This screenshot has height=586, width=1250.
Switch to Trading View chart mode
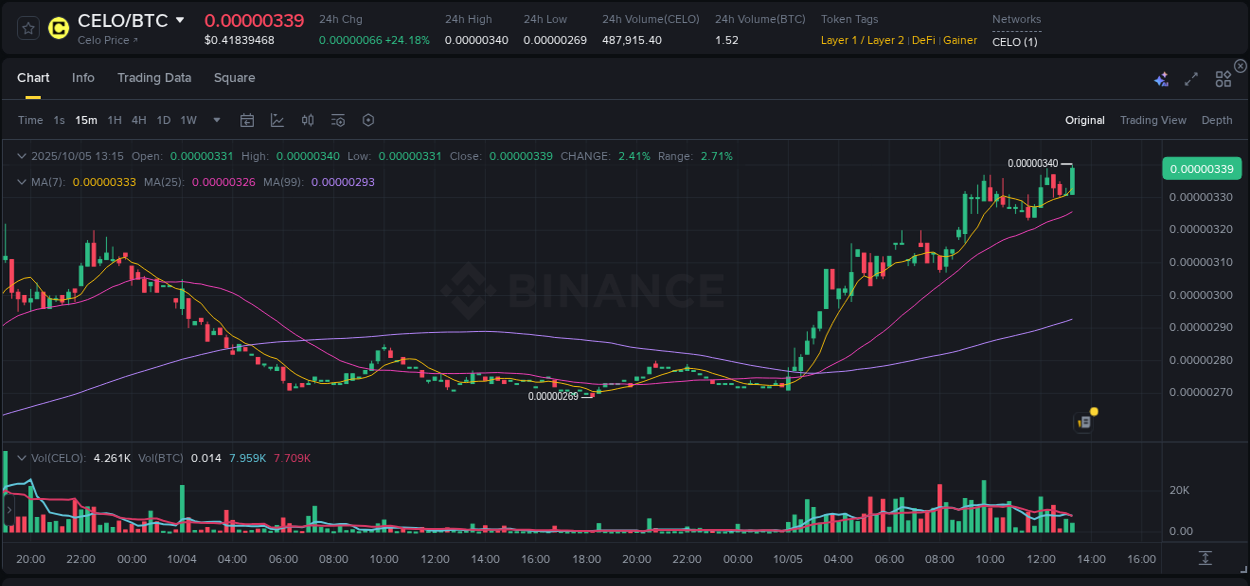(x=1153, y=120)
